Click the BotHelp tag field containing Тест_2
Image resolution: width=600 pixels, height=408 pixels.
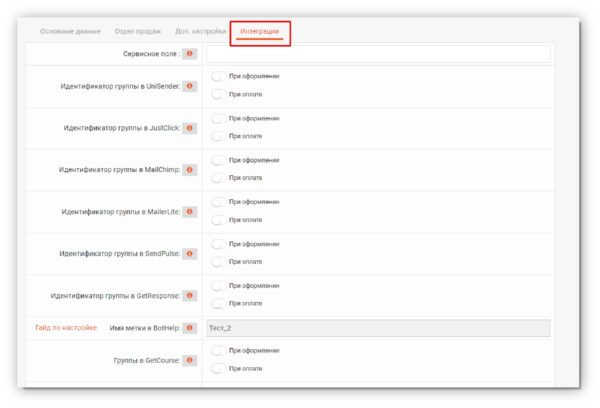(378, 328)
